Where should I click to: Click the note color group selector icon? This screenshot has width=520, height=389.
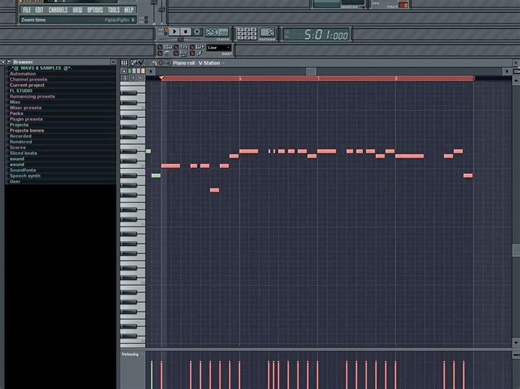pos(124,71)
